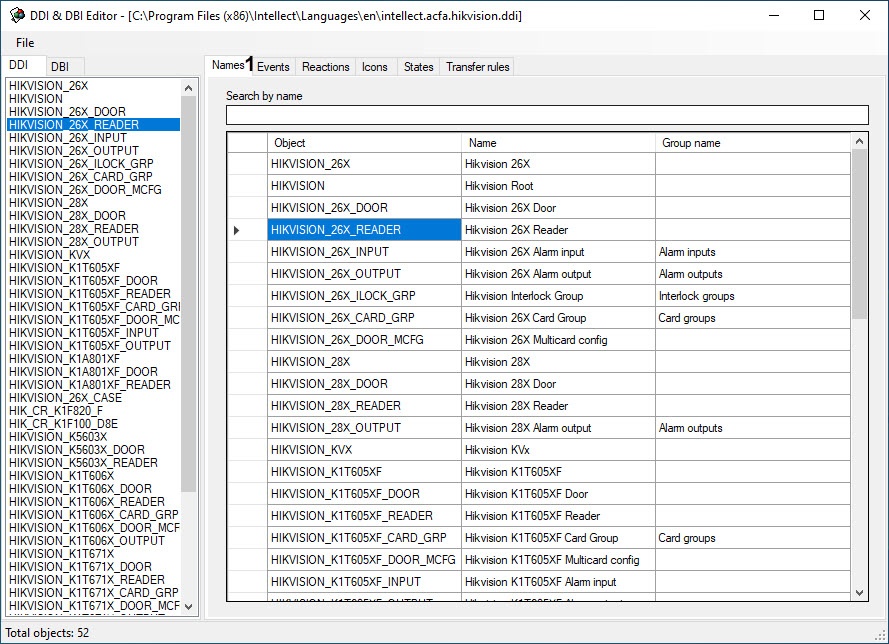Screen dimensions: 889x644
Task: Open the Icons tab
Action: (375, 67)
